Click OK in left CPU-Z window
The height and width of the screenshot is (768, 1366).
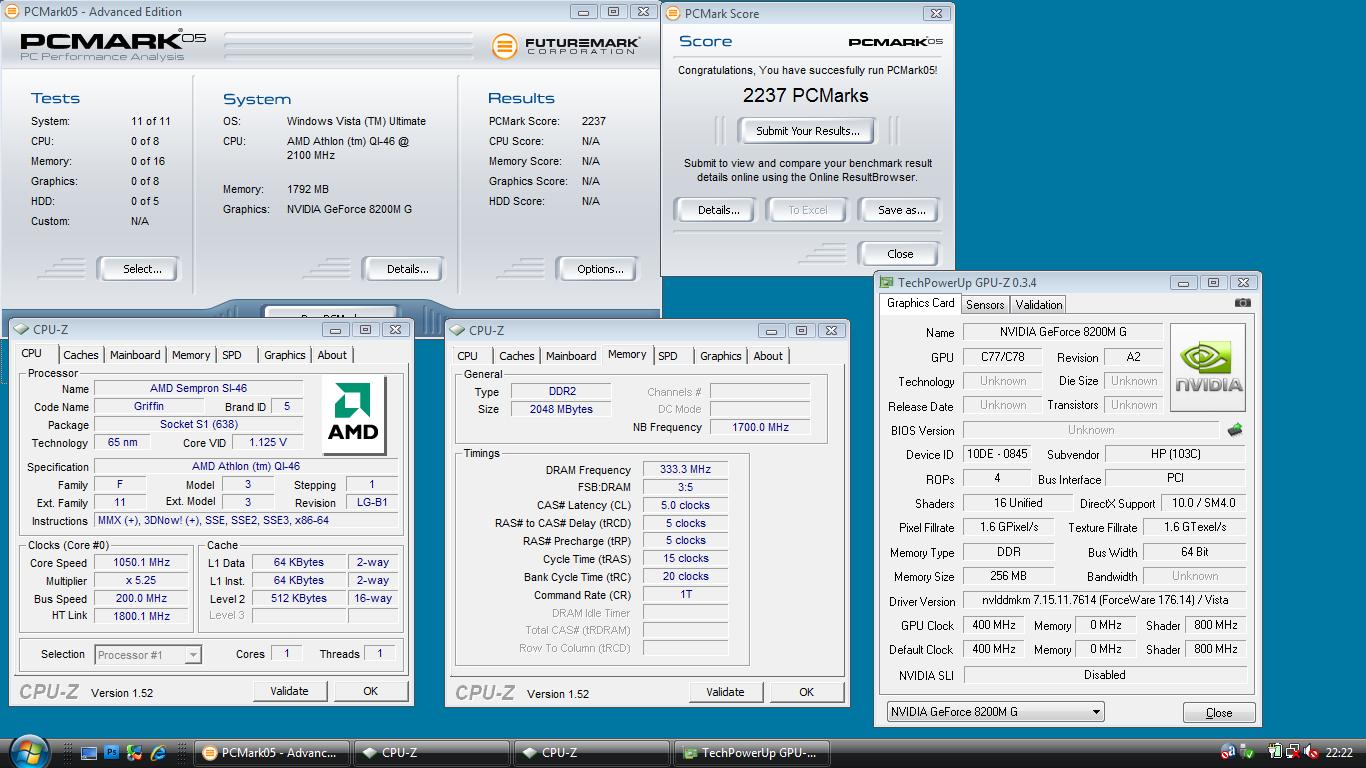pyautogui.click(x=370, y=691)
